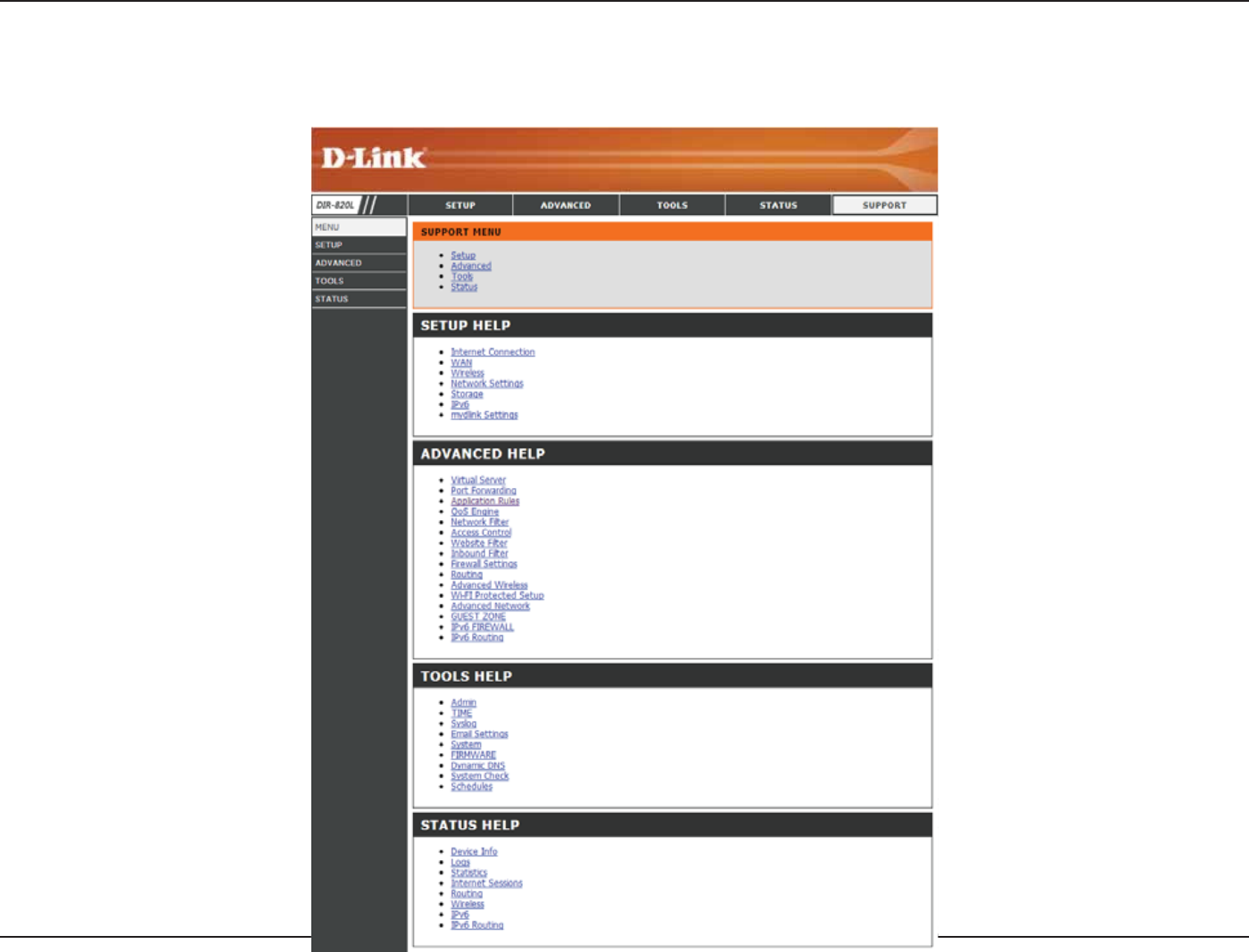Screen dimensions: 1249x952
Task: Click the System link under Tools Help
Action: (466, 745)
